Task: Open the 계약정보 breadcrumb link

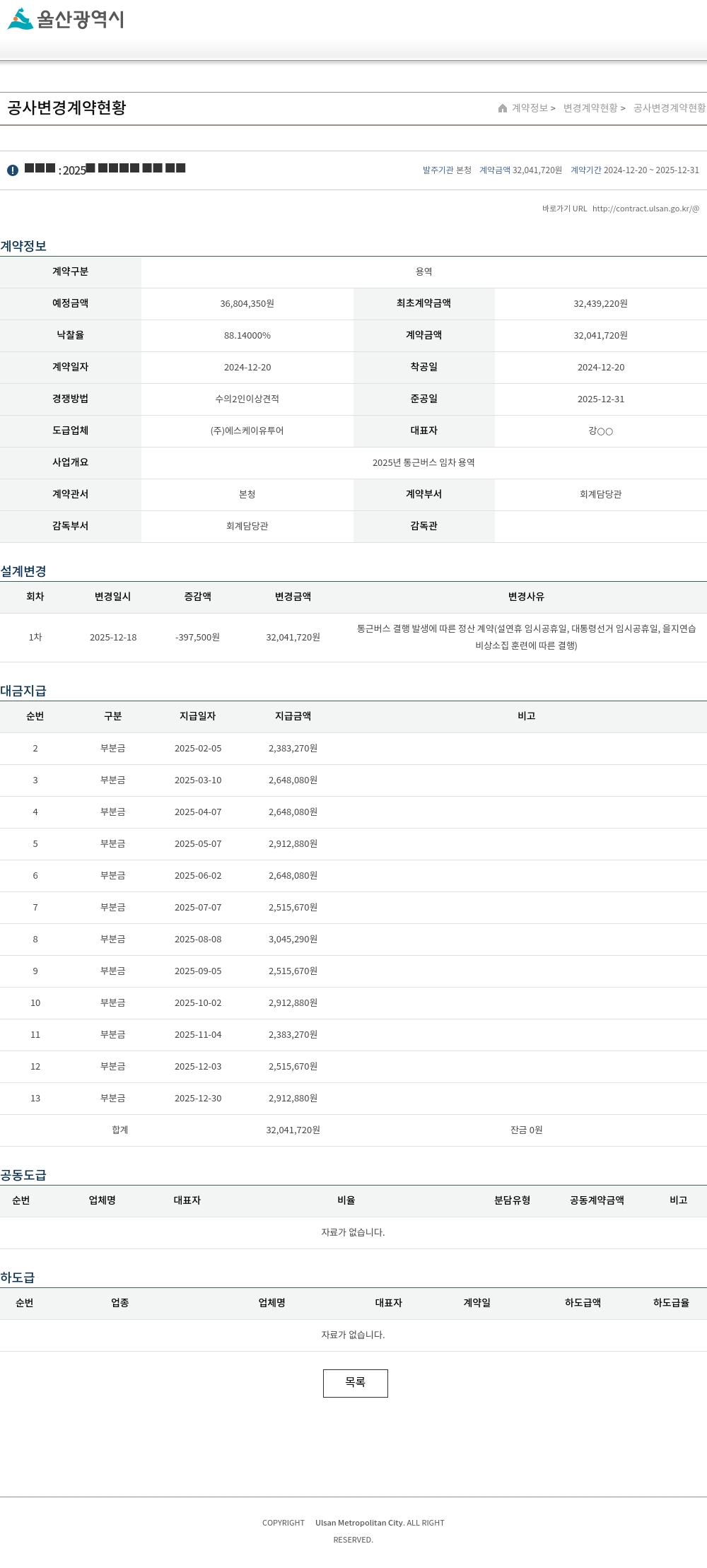Action: click(x=530, y=108)
